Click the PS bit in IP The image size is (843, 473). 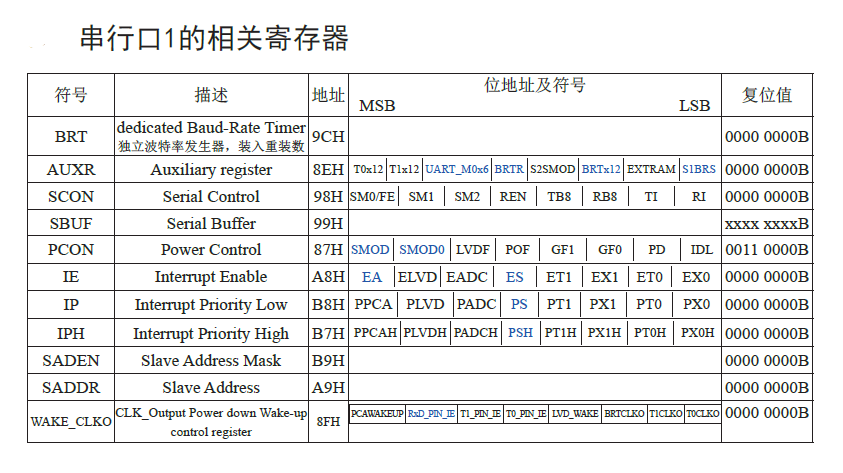(x=519, y=305)
